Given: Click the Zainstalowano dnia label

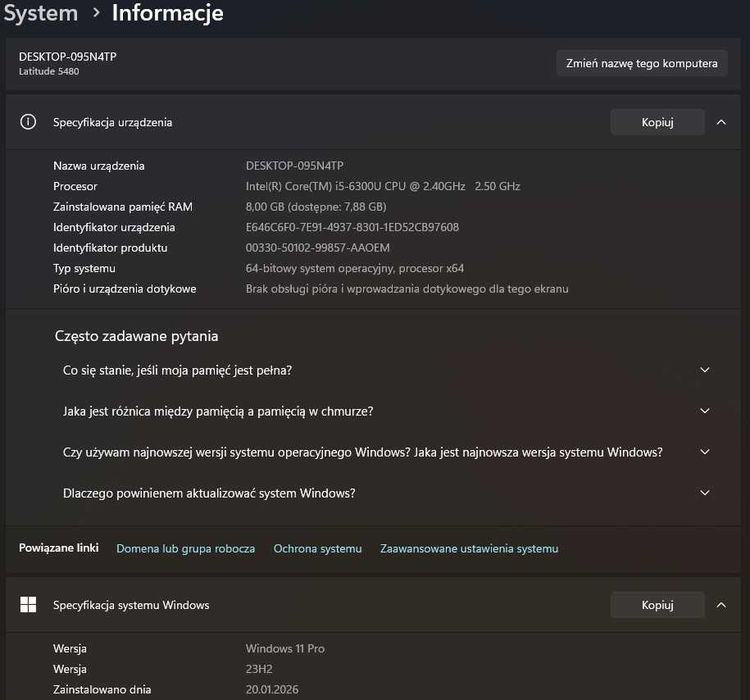Looking at the screenshot, I should (x=102, y=689).
